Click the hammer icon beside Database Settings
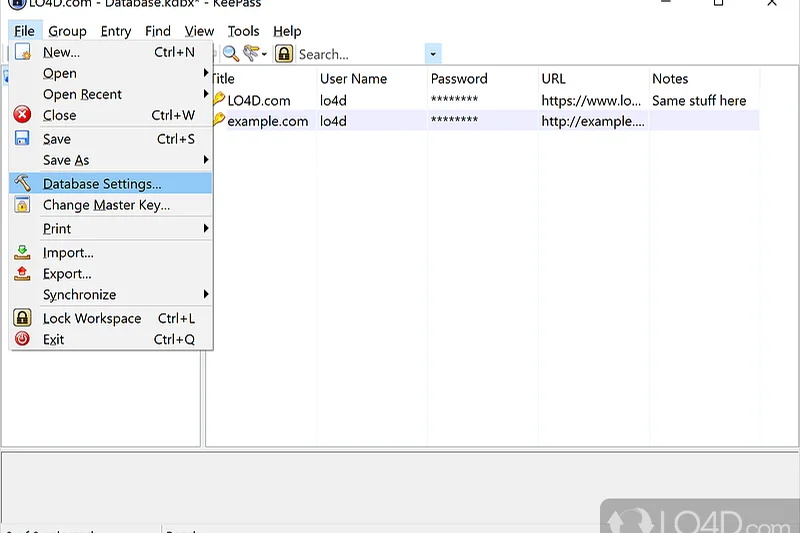Screen dimensions: 800x533 coord(22,183)
